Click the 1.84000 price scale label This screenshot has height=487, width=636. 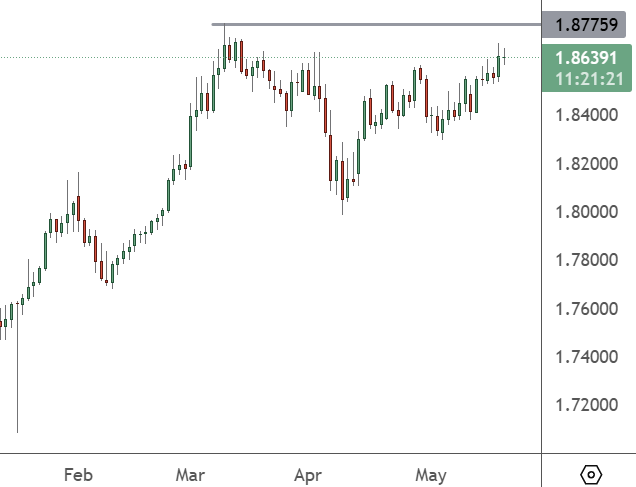pyautogui.click(x=585, y=116)
